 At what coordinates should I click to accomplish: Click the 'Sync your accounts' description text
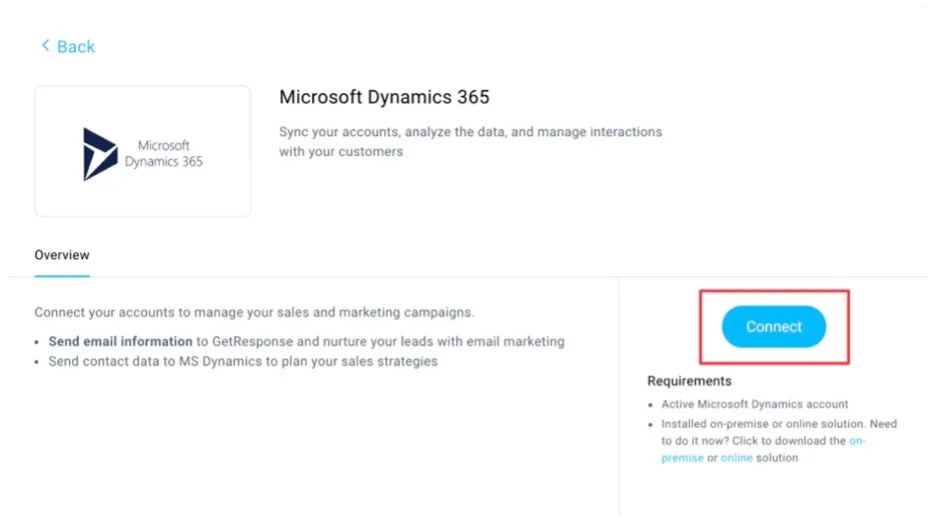pyautogui.click(x=470, y=132)
